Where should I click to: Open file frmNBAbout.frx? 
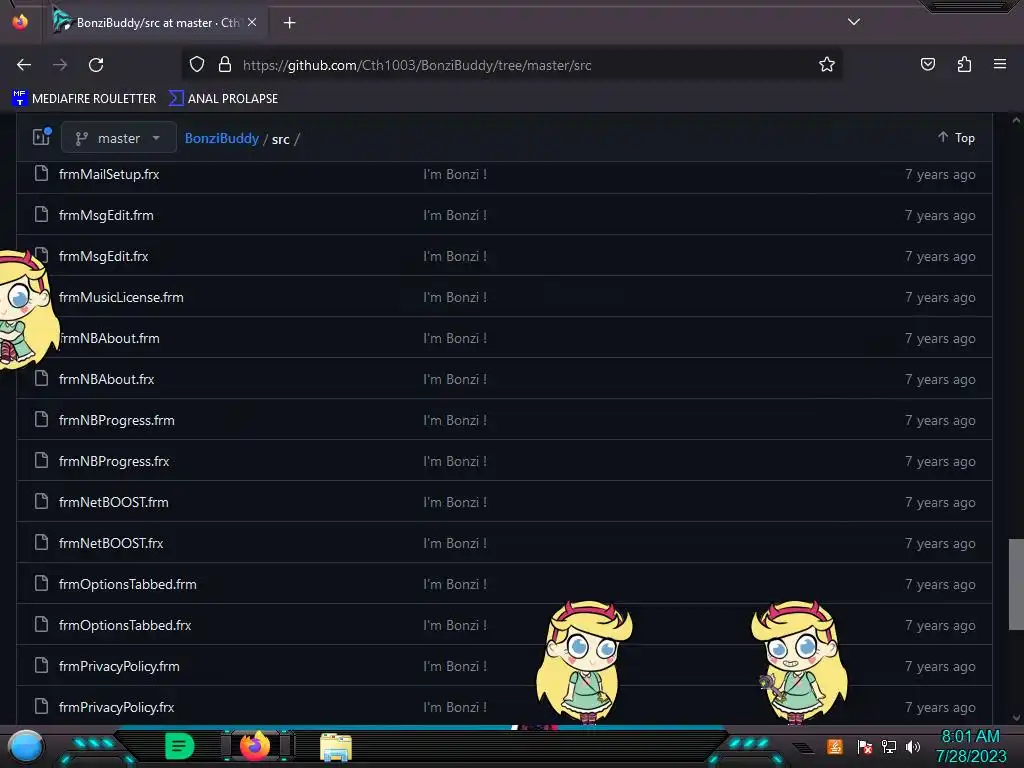(x=106, y=379)
